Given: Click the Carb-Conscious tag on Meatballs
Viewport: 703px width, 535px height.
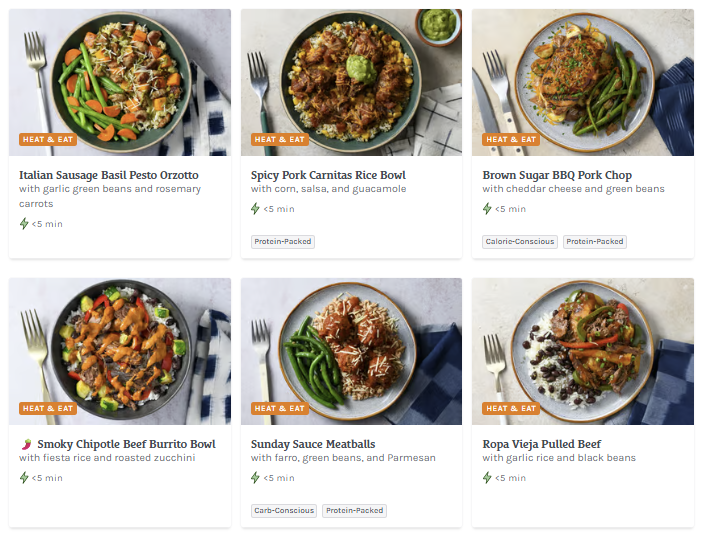Looking at the screenshot, I should click(284, 510).
